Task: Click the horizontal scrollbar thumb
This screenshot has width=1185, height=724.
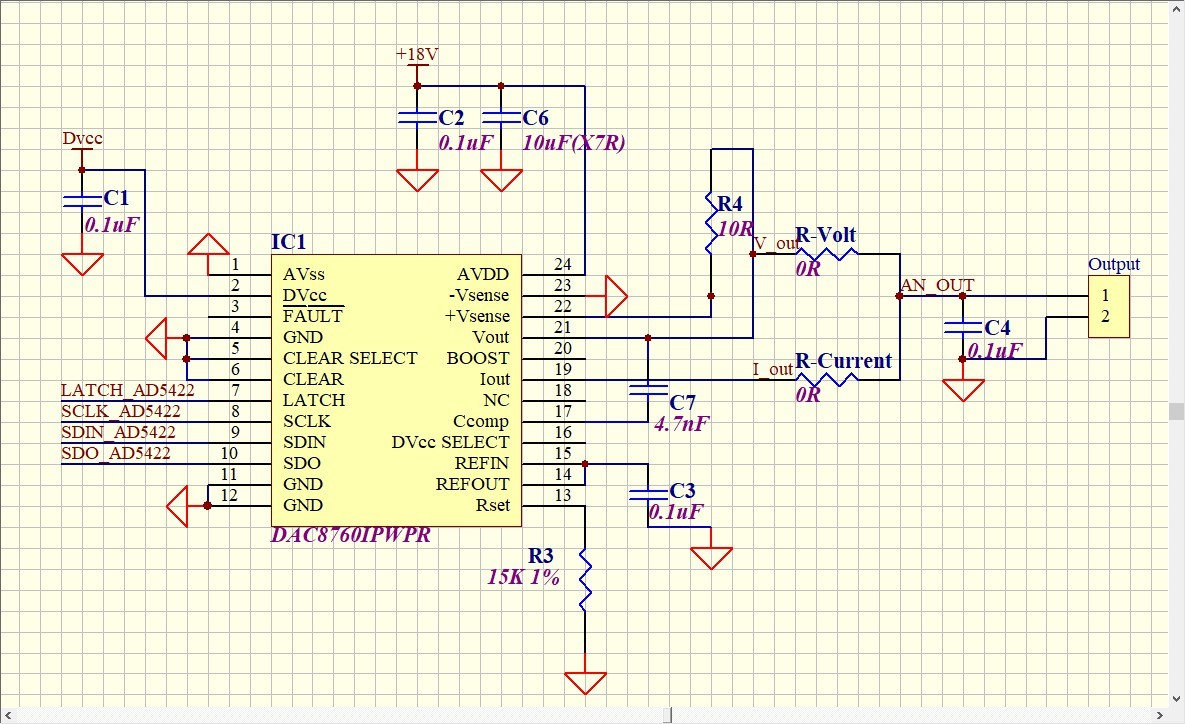Action: 667,715
